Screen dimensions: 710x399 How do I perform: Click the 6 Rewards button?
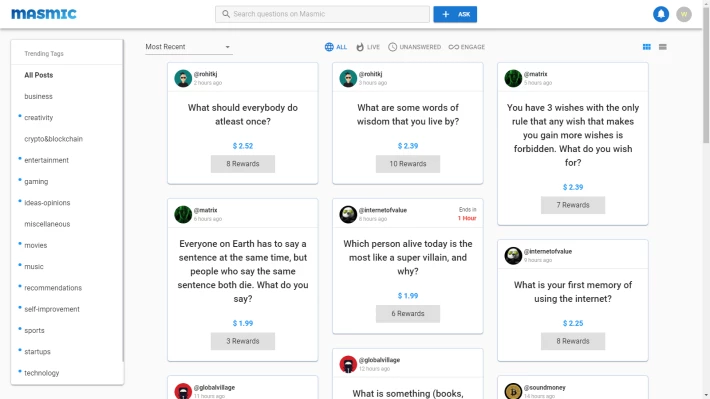click(x=408, y=313)
